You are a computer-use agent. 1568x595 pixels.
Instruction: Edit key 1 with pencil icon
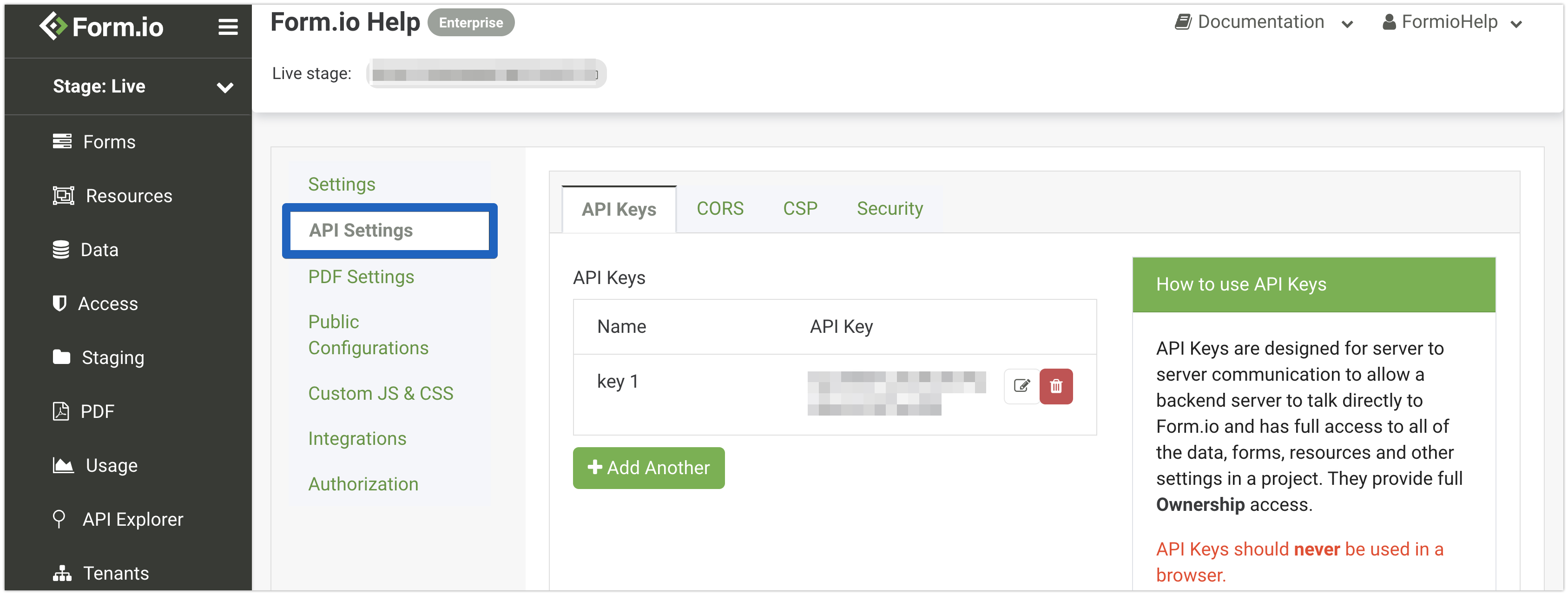tap(1021, 386)
